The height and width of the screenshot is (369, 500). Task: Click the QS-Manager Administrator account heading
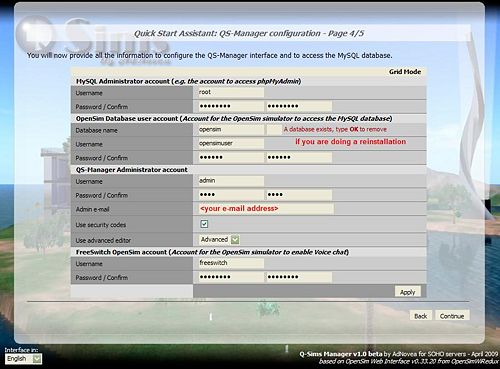click(132, 170)
